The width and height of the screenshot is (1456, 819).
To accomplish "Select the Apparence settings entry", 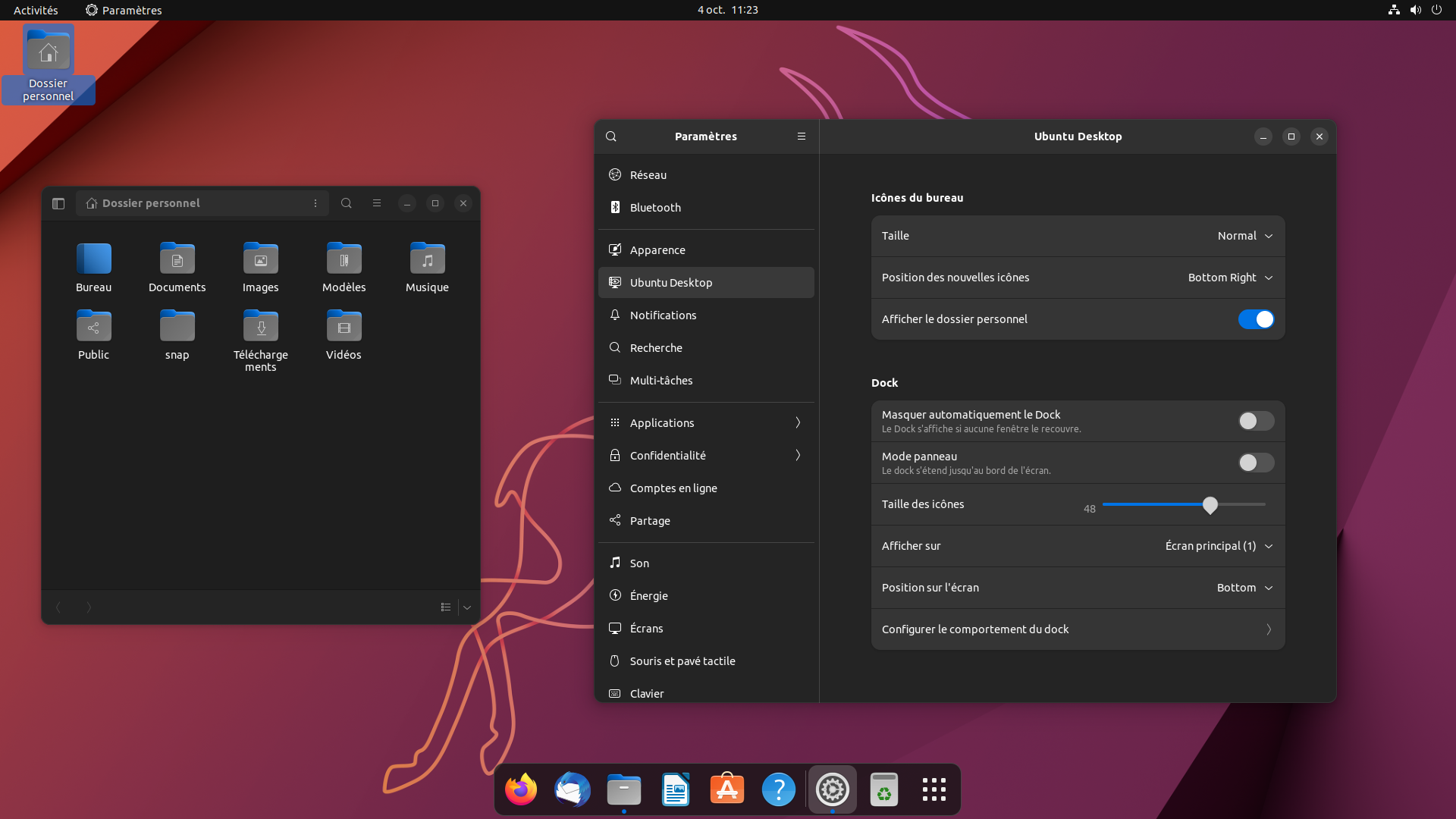I will coord(657,249).
